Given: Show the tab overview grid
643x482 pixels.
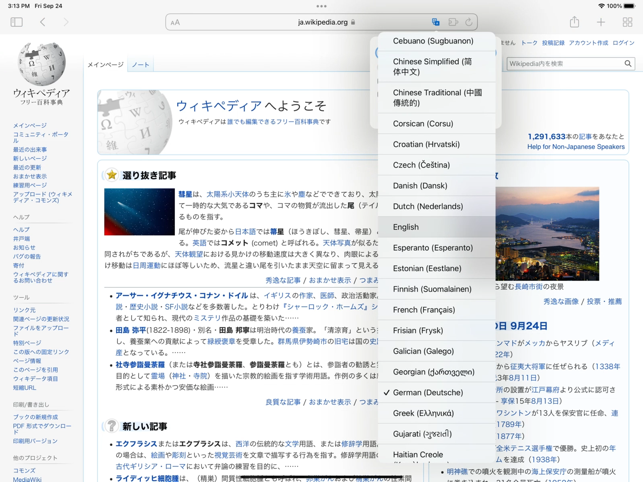Looking at the screenshot, I should [627, 22].
